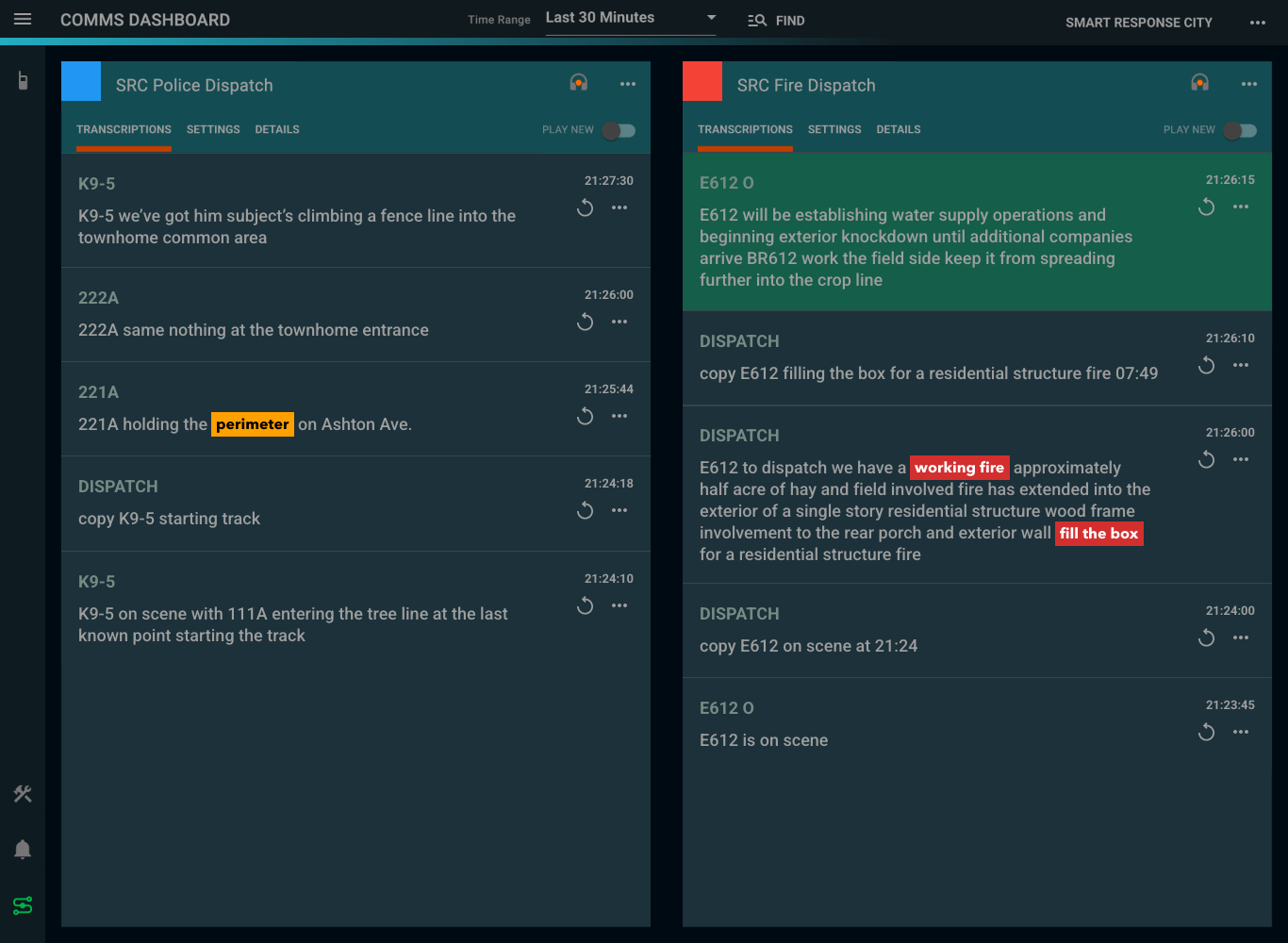Click the FIND search button

point(776,21)
